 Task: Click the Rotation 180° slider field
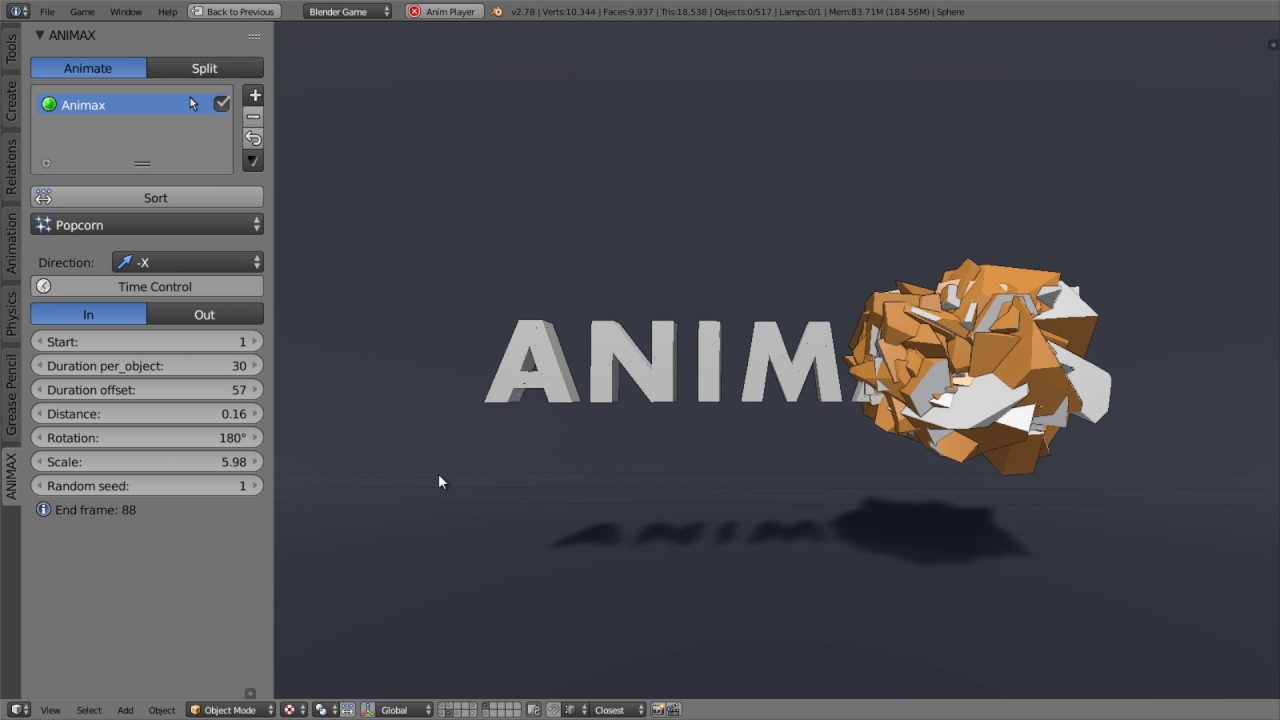(x=147, y=438)
